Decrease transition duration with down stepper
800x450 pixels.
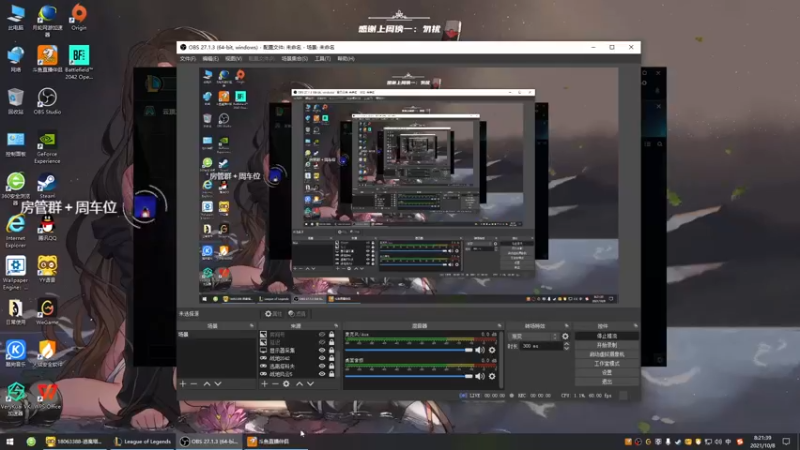tap(566, 348)
